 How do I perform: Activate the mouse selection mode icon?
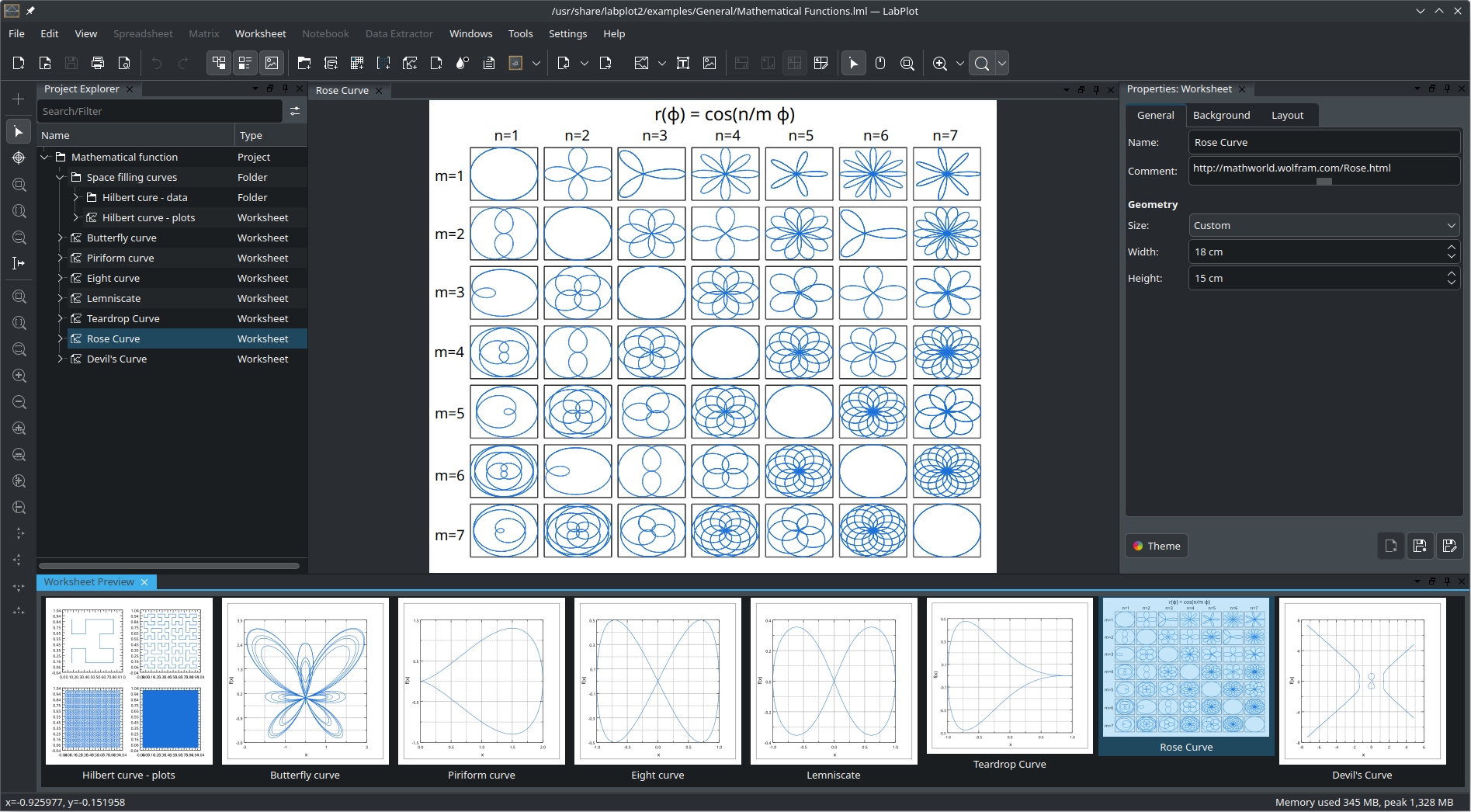click(x=853, y=63)
